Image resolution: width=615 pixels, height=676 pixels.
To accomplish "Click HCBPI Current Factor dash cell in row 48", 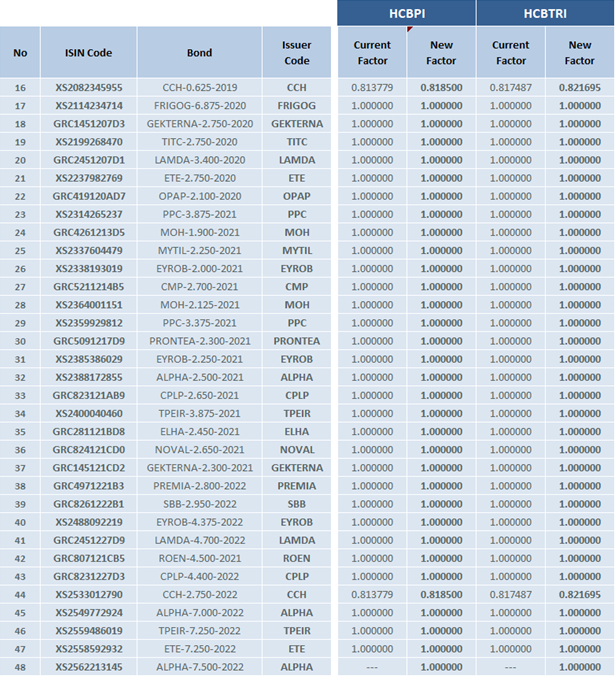I will (x=372, y=667).
